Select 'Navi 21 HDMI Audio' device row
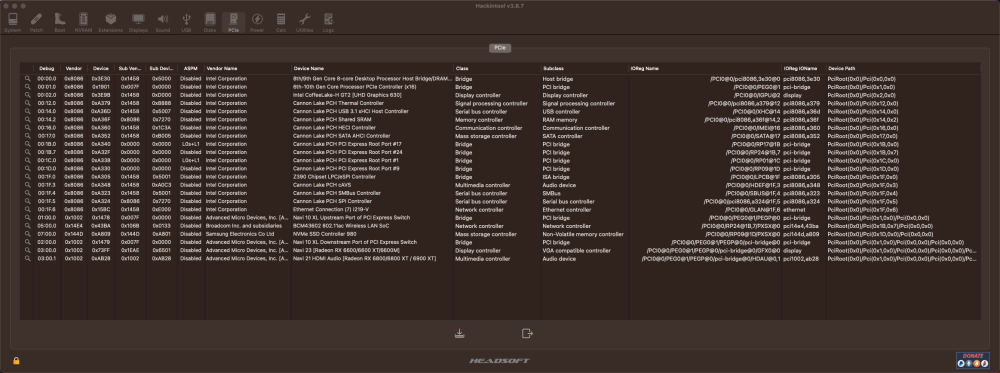This screenshot has height=373, width=1000. point(500,259)
